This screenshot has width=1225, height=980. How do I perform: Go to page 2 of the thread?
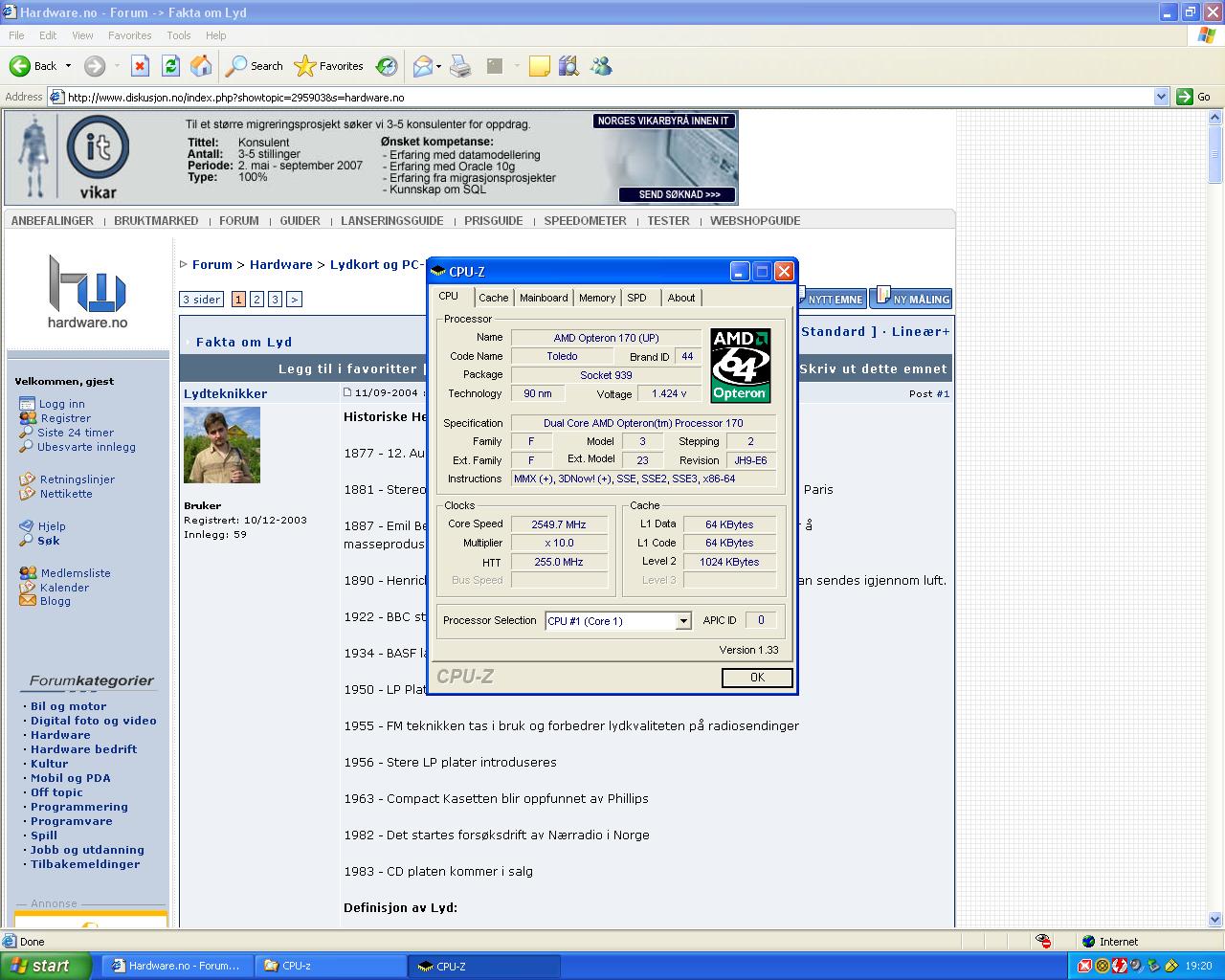click(256, 300)
